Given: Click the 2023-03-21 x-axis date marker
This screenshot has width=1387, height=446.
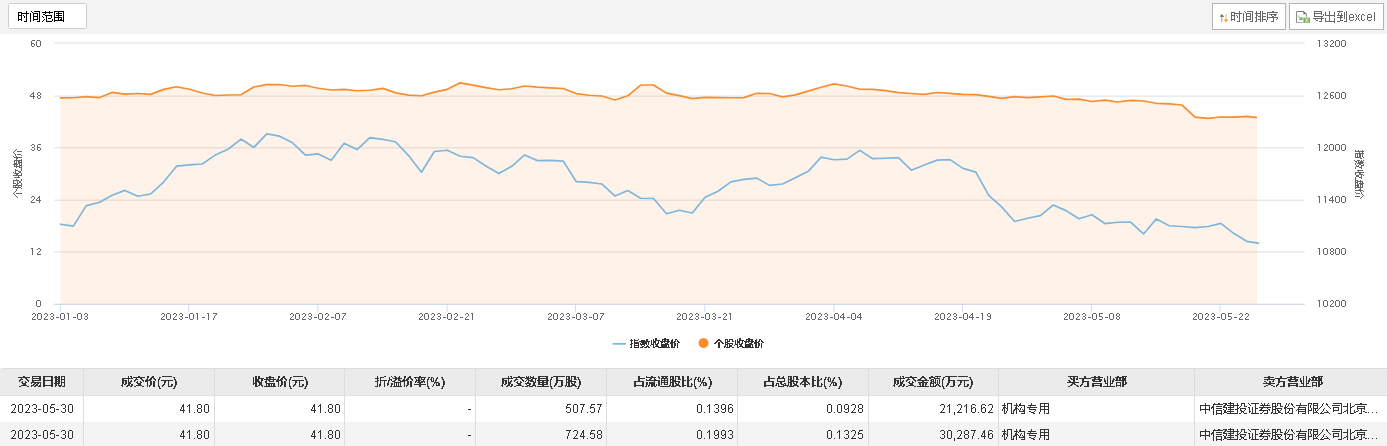Looking at the screenshot, I should click(705, 316).
